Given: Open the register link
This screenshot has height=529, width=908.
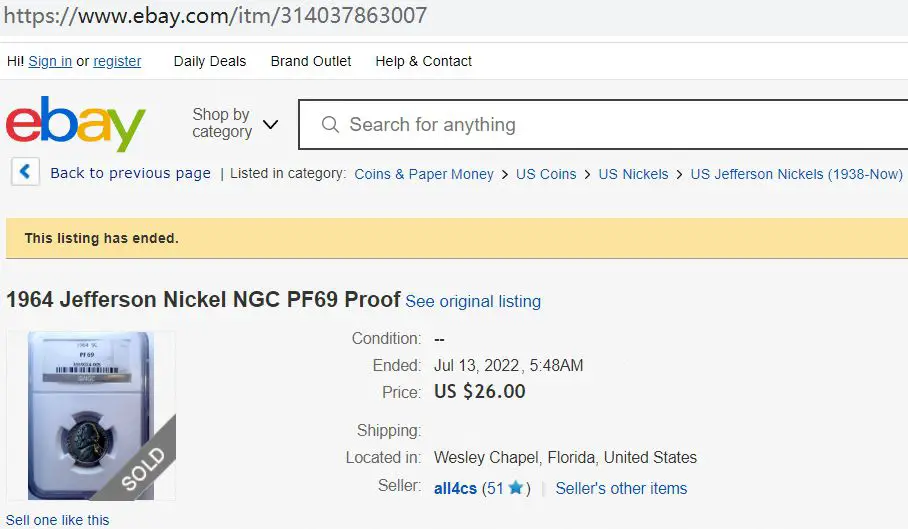Looking at the screenshot, I should tap(117, 61).
